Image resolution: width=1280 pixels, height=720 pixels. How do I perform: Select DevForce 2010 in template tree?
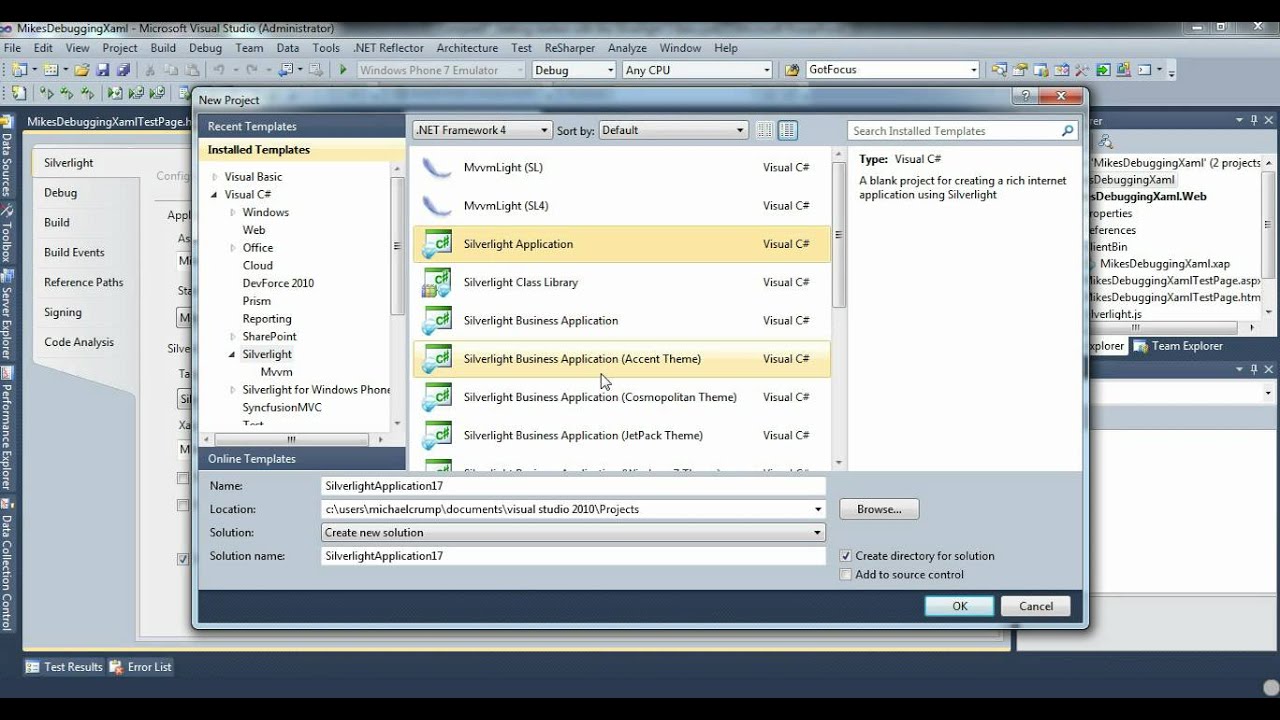pos(278,283)
